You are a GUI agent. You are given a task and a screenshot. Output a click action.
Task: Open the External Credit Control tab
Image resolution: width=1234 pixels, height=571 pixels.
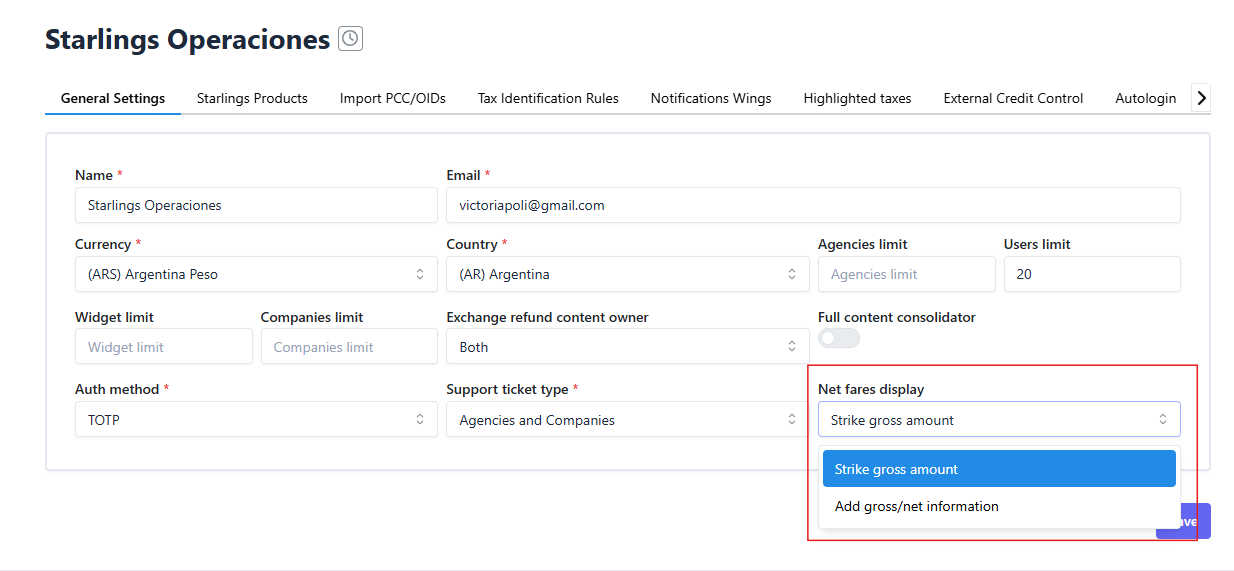(x=1013, y=98)
